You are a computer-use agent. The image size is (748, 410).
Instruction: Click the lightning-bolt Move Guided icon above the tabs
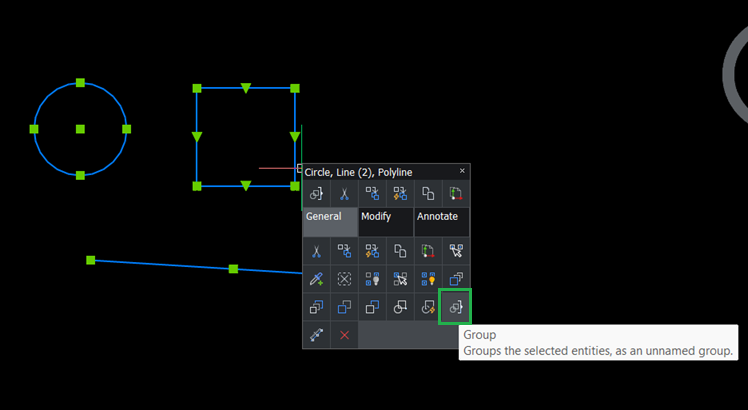coord(400,194)
